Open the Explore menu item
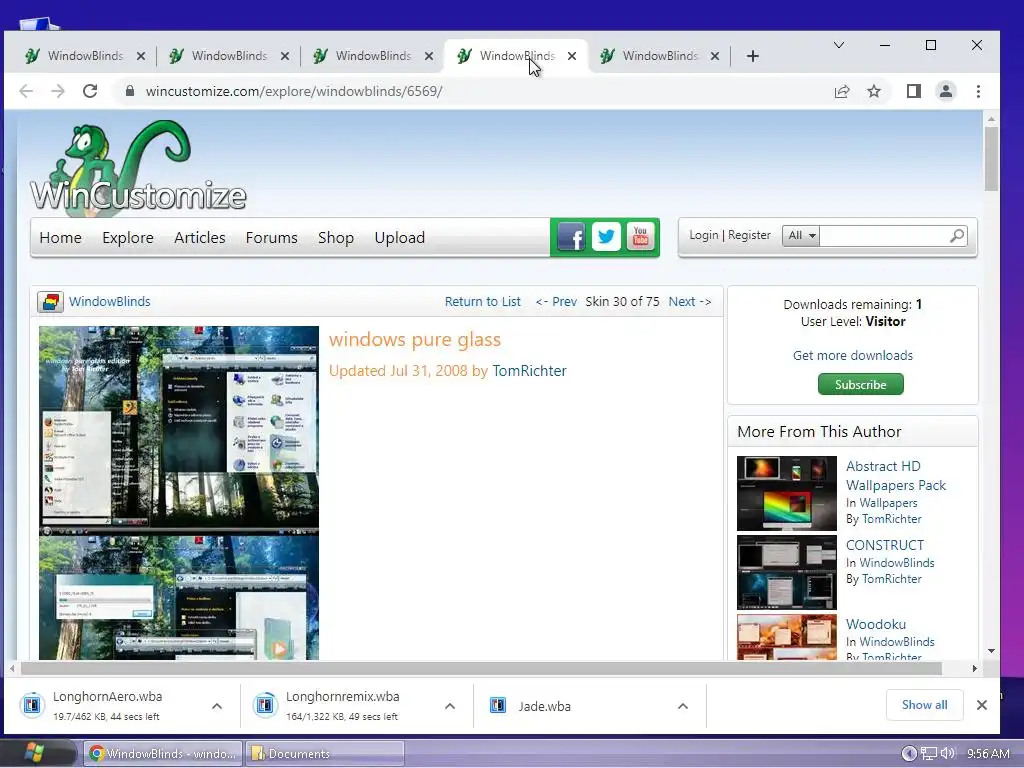The image size is (1024, 768). tap(128, 238)
